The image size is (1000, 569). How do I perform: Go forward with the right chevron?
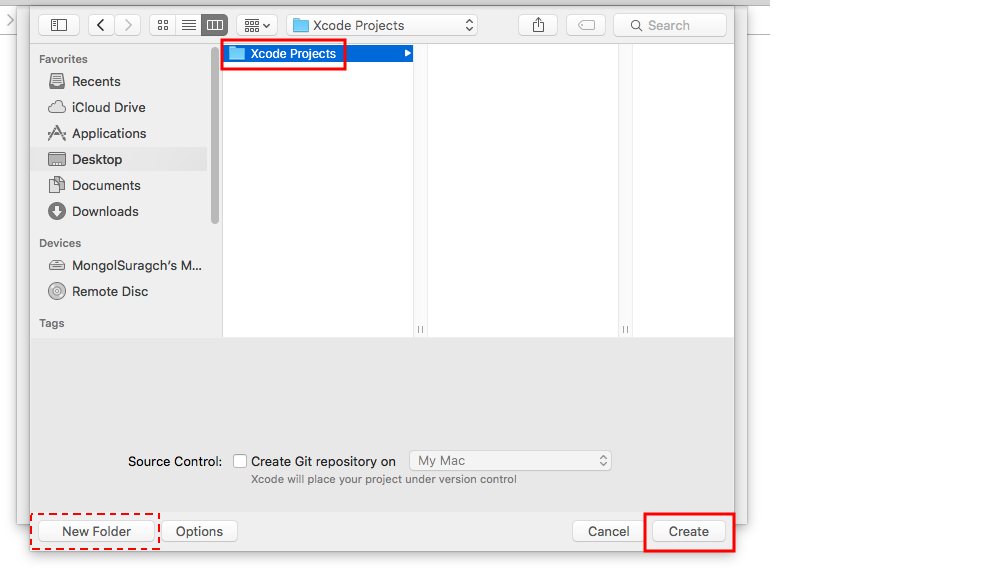pos(128,26)
